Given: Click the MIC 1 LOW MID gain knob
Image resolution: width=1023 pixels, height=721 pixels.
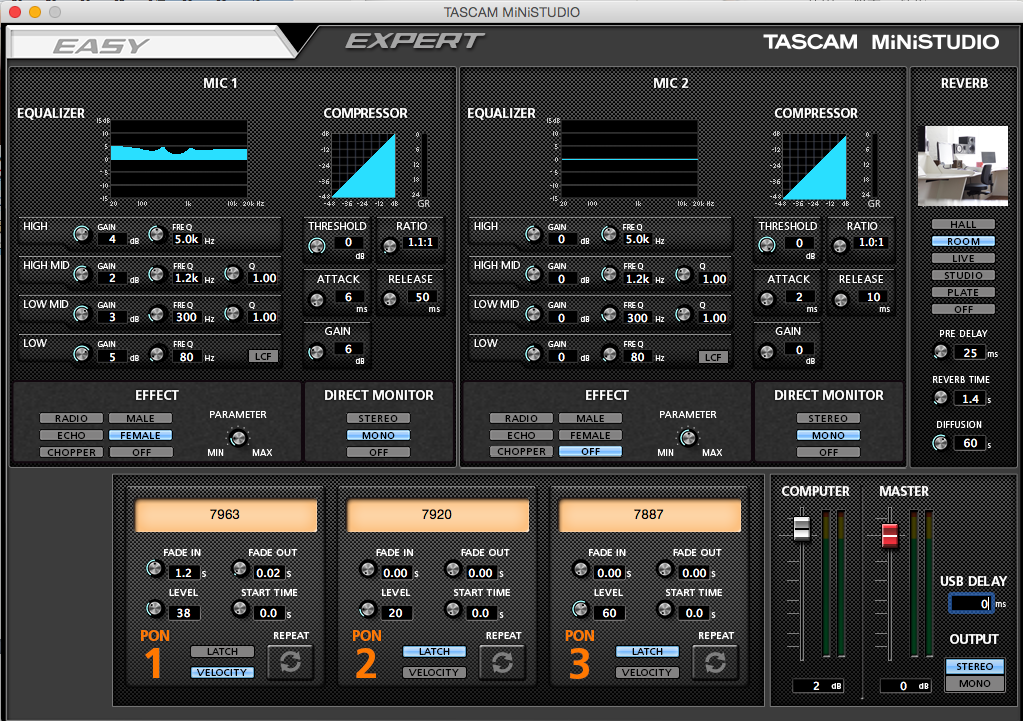Looking at the screenshot, I should [82, 314].
